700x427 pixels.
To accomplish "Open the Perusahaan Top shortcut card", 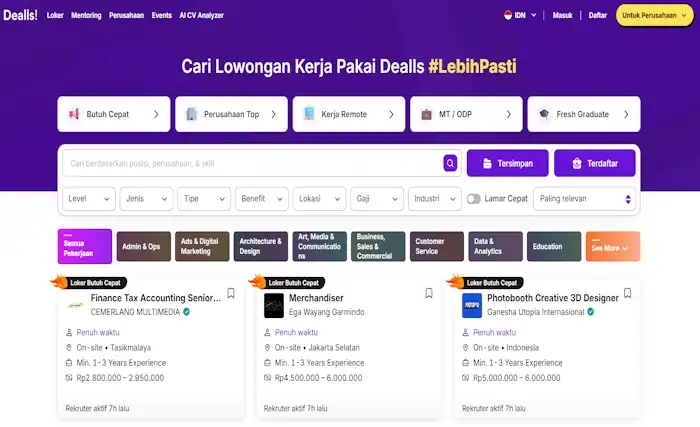I will point(231,114).
